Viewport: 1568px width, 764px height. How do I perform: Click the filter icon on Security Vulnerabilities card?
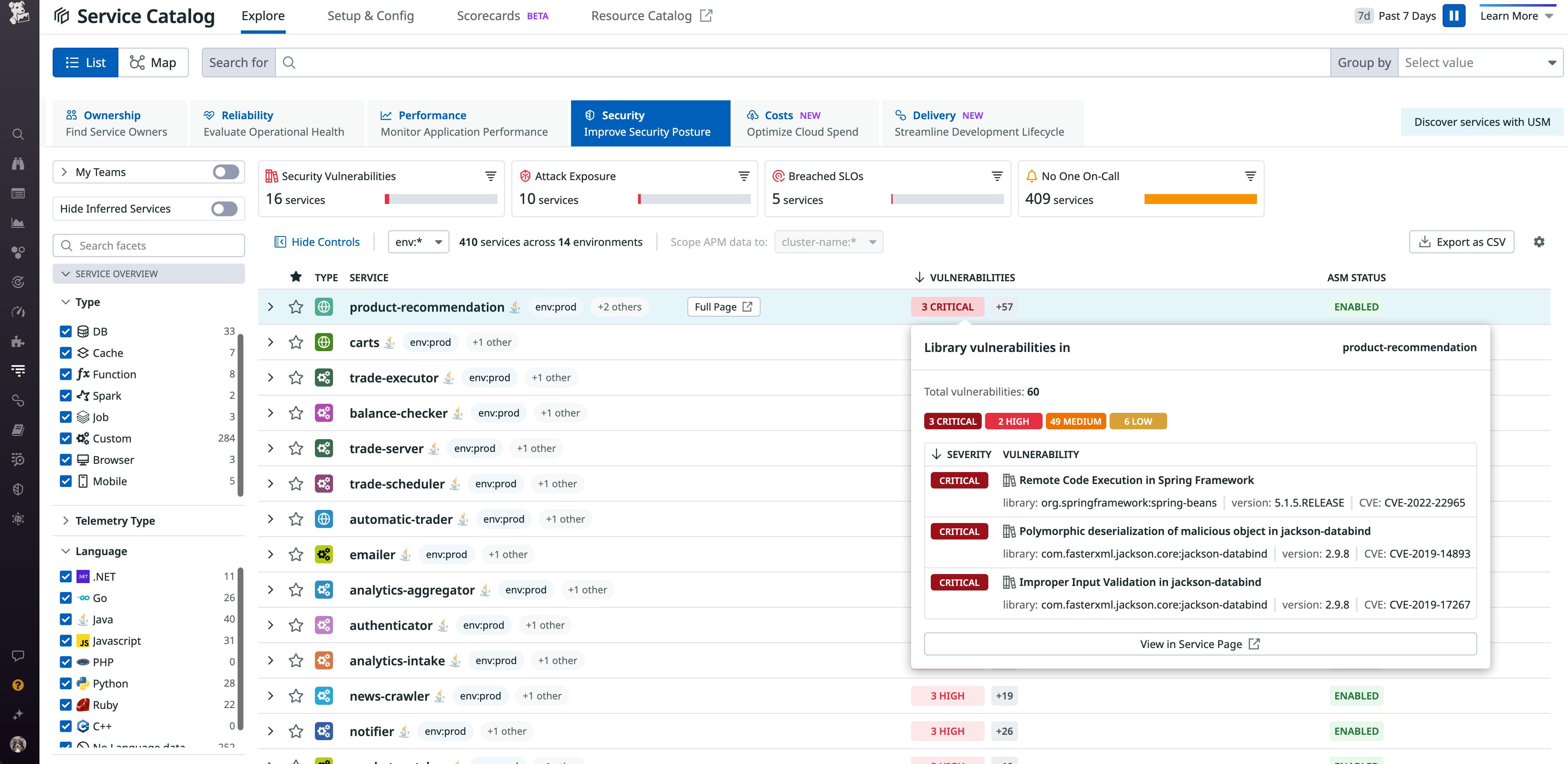tap(490, 176)
